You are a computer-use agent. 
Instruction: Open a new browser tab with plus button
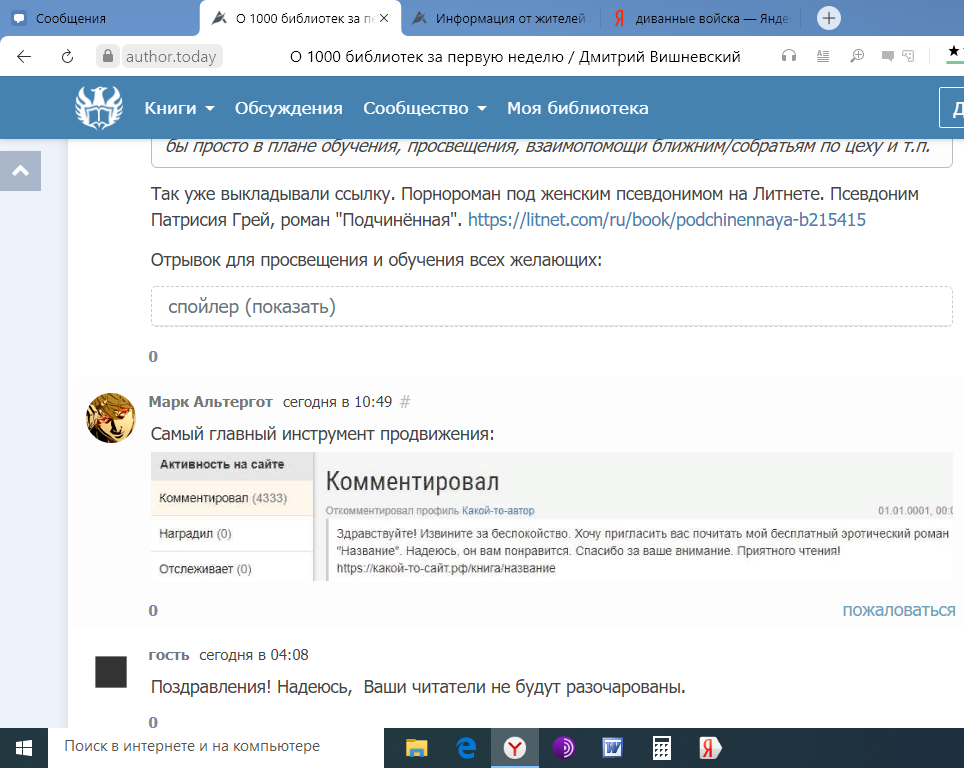tap(829, 18)
